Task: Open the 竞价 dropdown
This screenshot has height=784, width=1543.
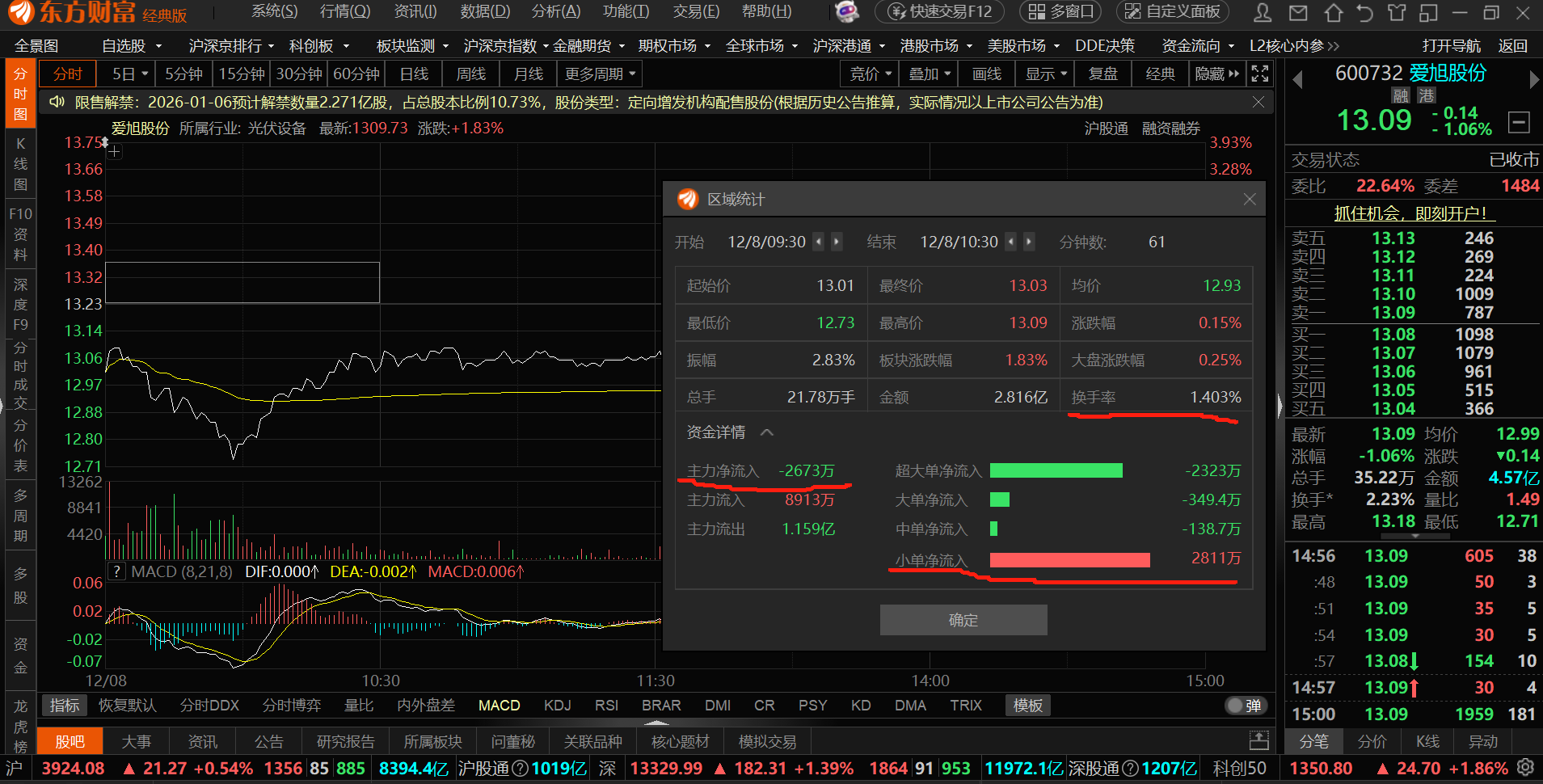Action: point(870,74)
